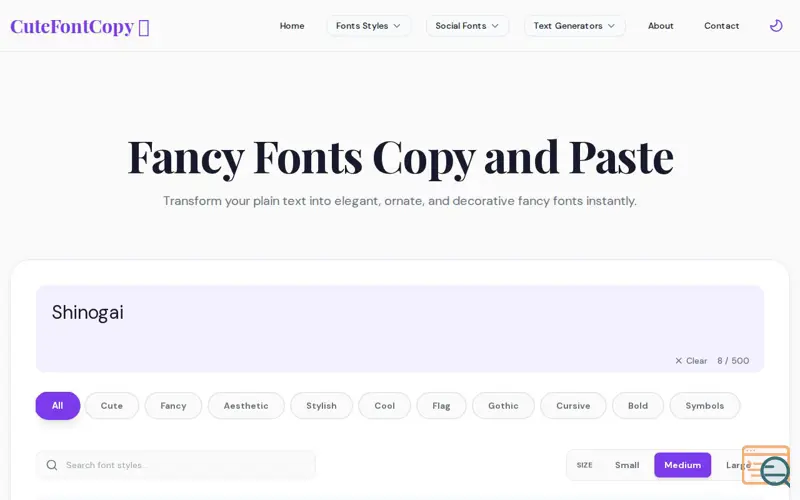Image resolution: width=800 pixels, height=500 pixels.
Task: Click the search magnifier icon
Action: click(52, 465)
